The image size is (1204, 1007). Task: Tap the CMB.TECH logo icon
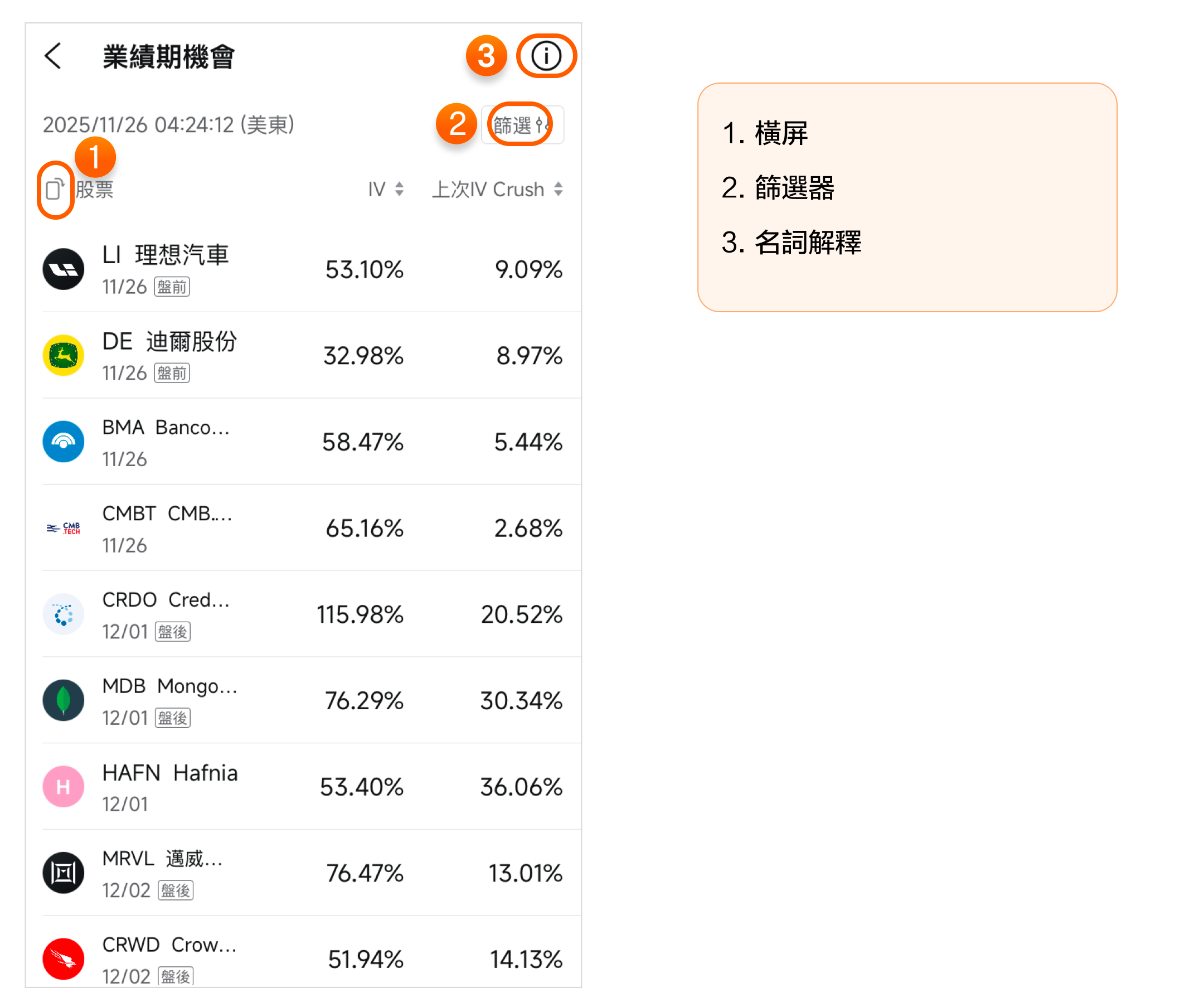(x=64, y=528)
